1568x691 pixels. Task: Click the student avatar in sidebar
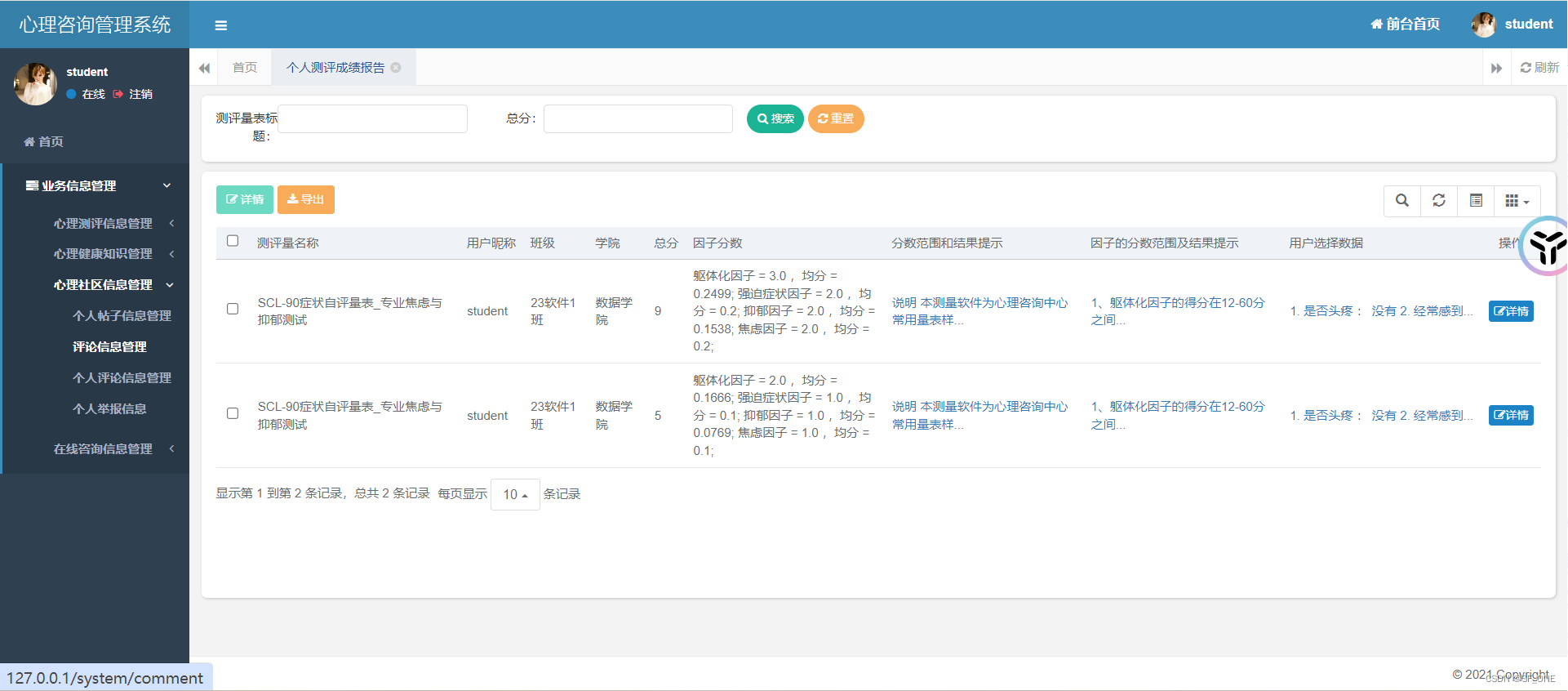point(35,84)
